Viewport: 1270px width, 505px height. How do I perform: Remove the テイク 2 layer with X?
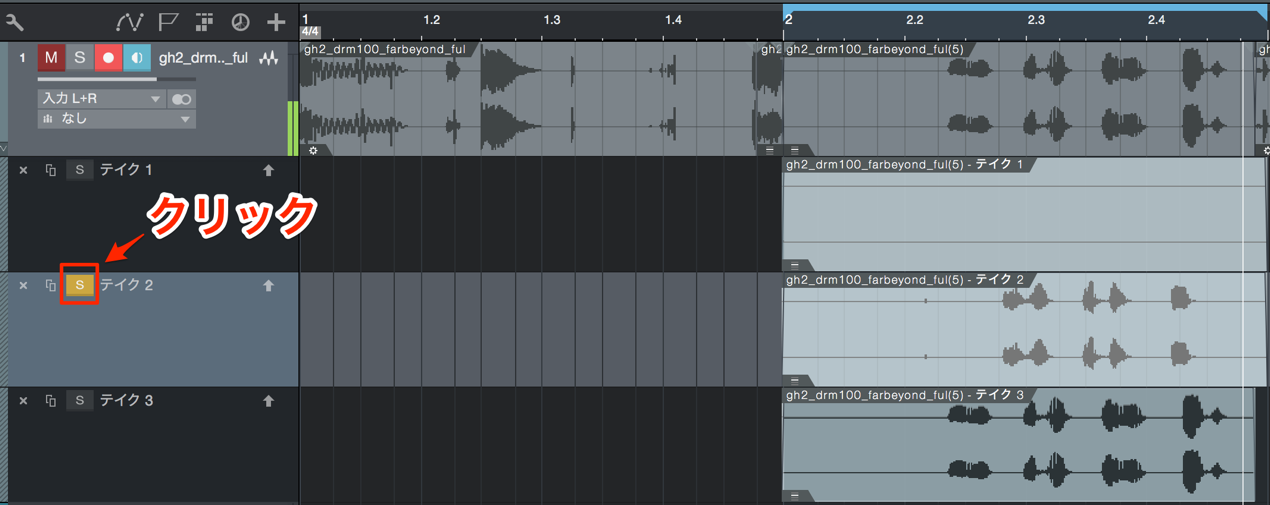24,286
